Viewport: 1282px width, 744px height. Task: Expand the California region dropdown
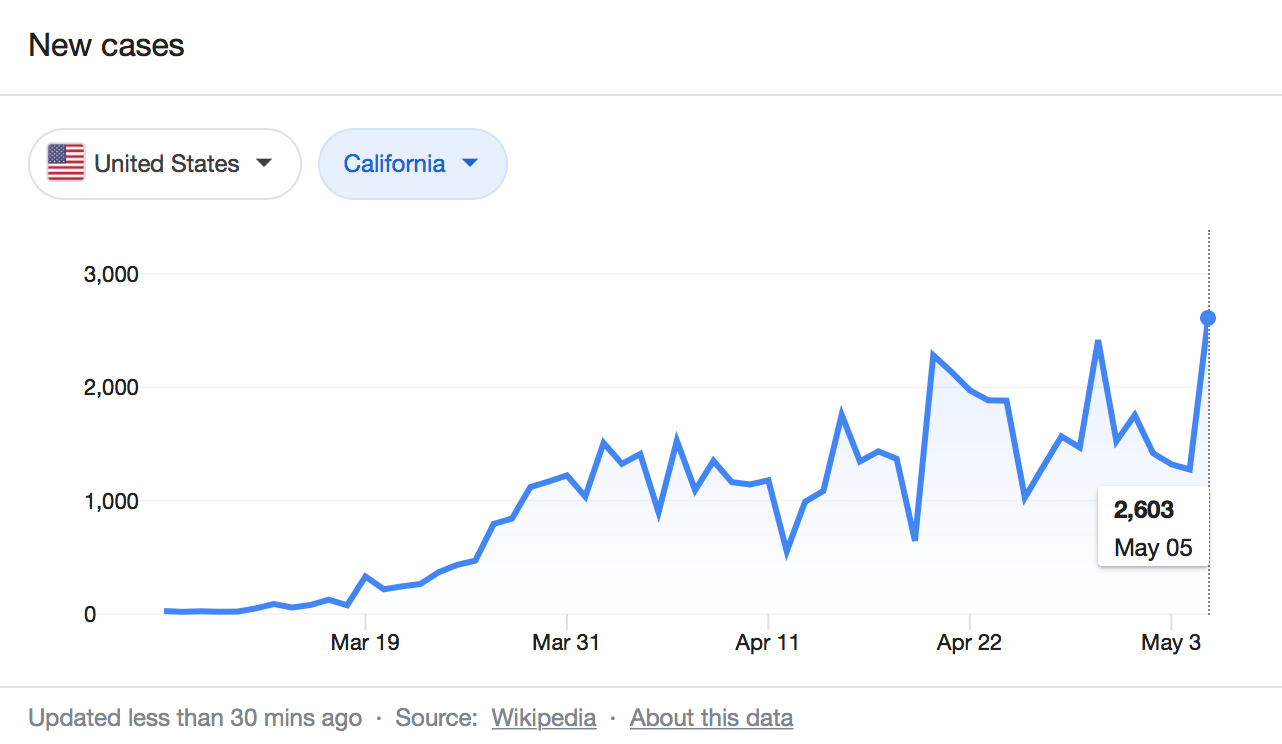pyautogui.click(x=412, y=164)
